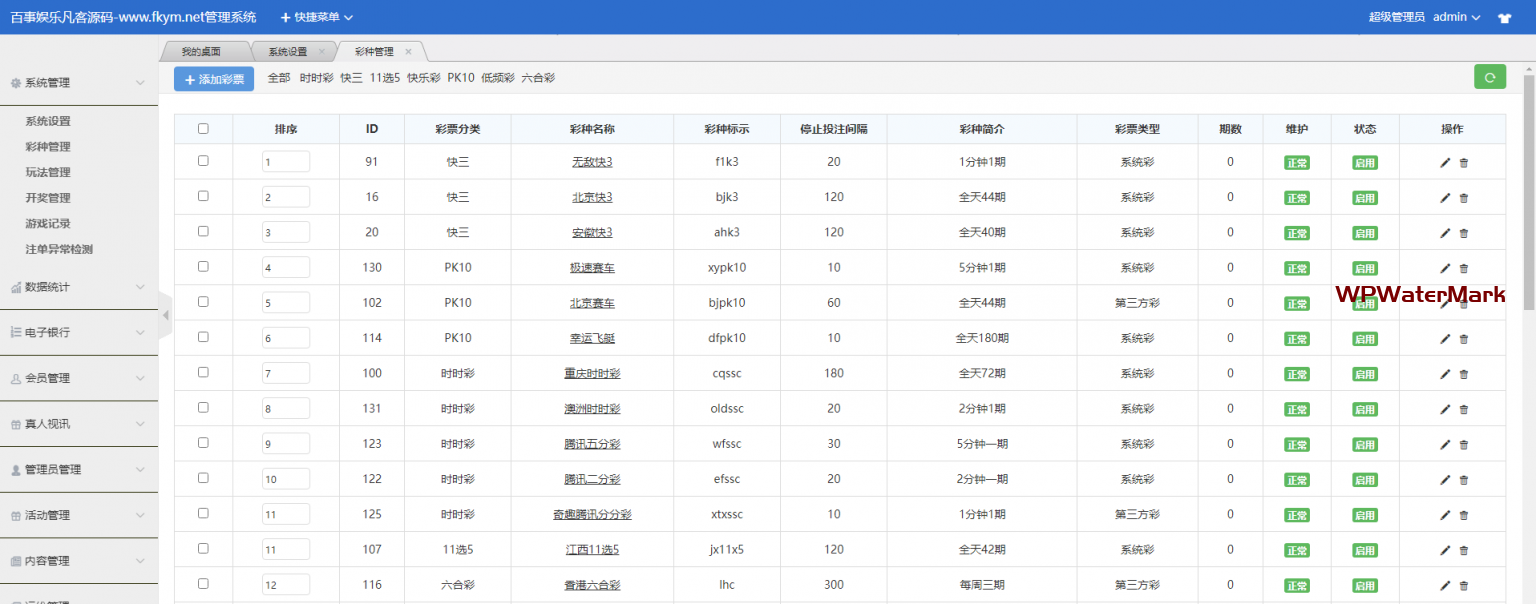The height and width of the screenshot is (604, 1536).
Task: Open the 重庆时时彩 lottery name link
Action: (592, 373)
